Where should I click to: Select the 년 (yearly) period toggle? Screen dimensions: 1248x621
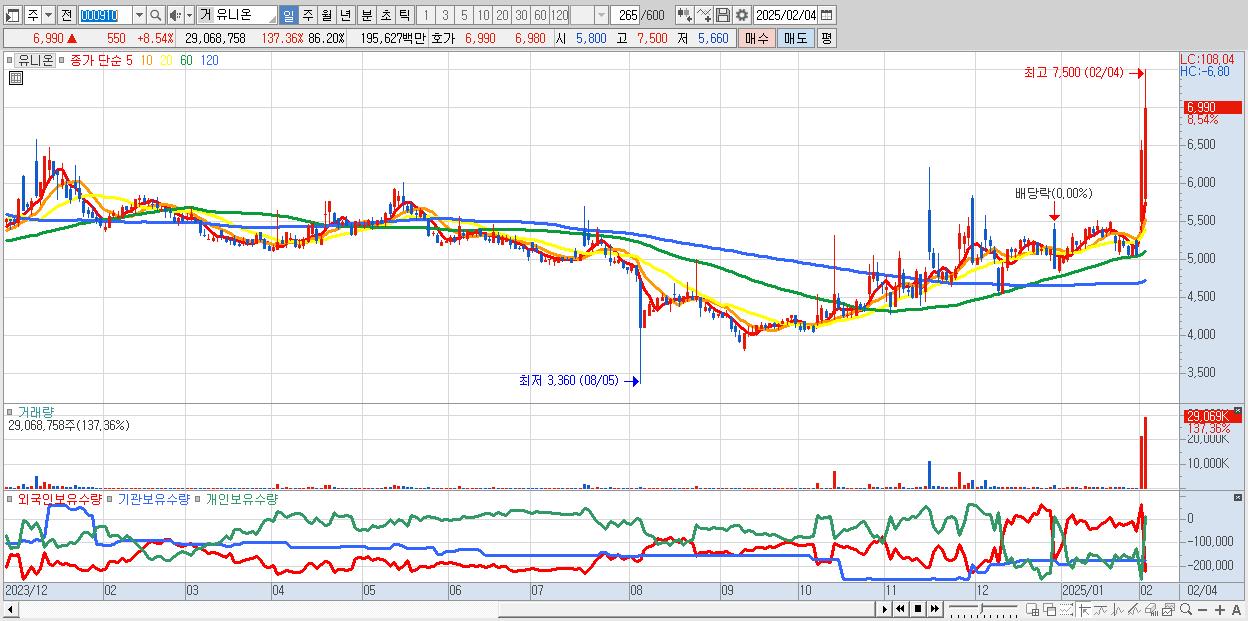click(x=345, y=15)
